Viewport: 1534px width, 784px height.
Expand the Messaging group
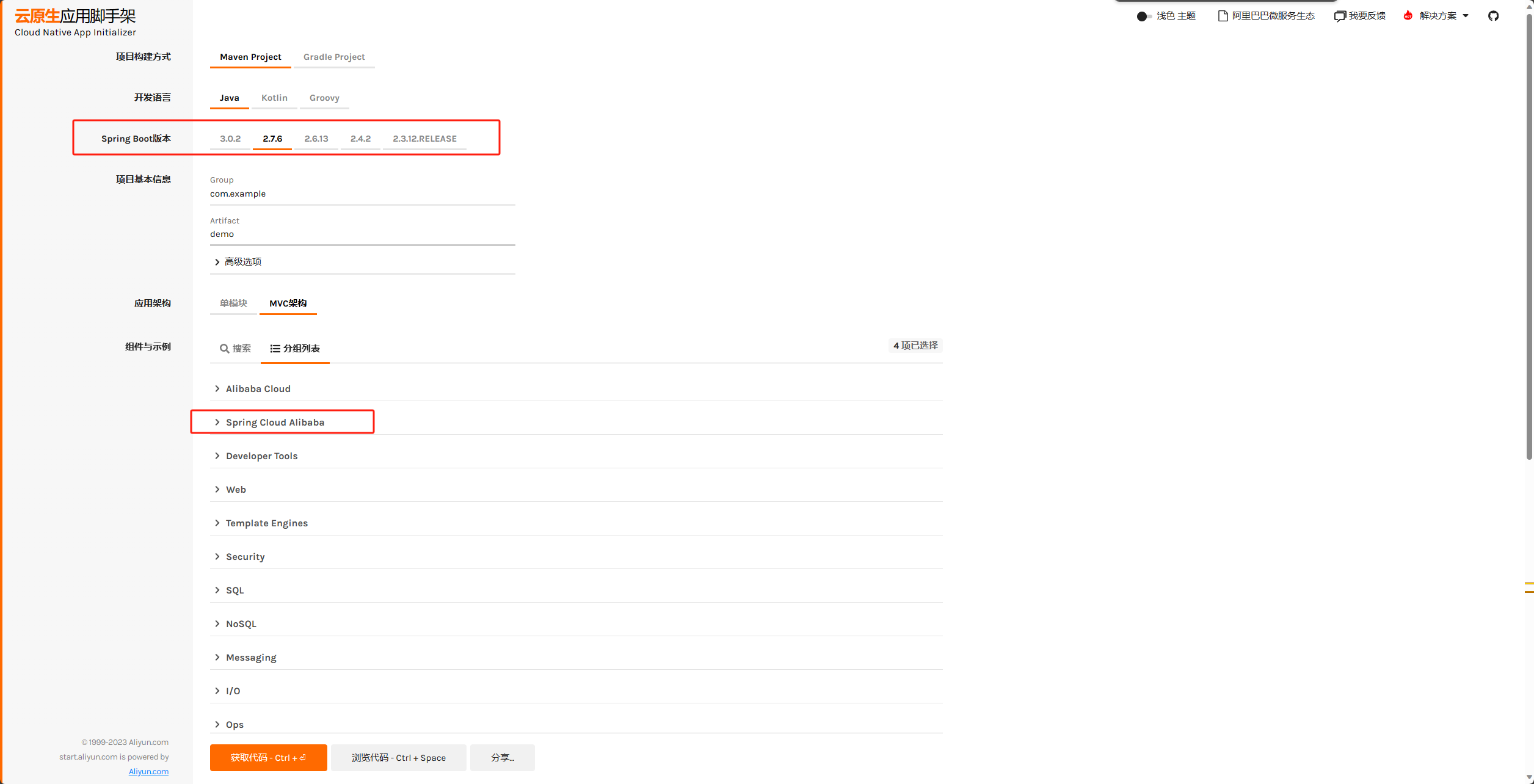[576, 657]
